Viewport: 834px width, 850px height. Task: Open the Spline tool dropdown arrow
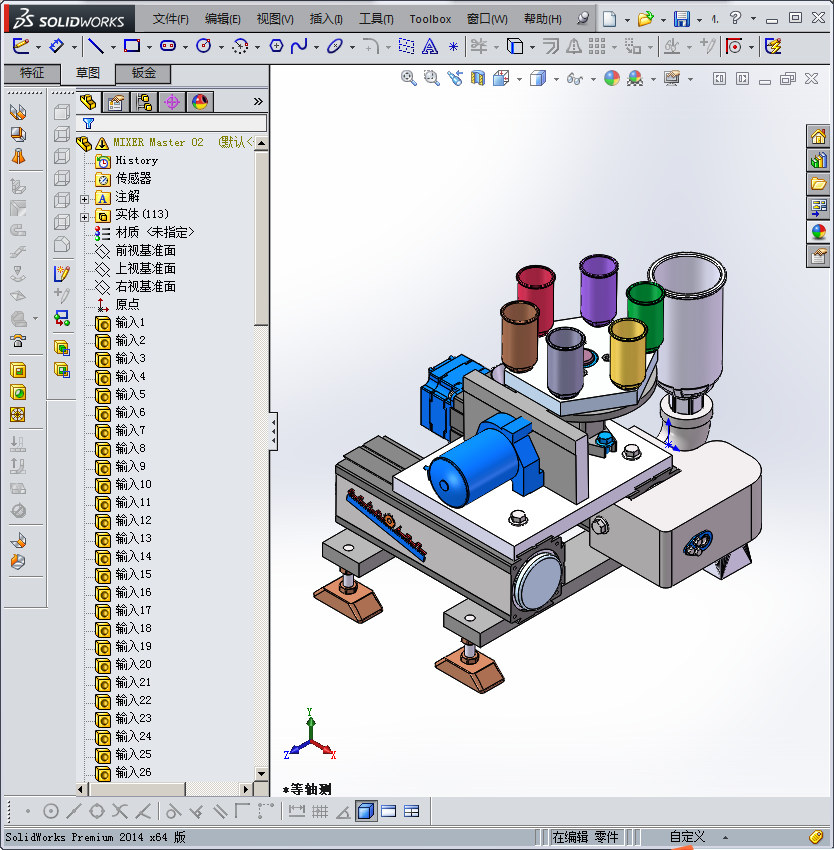click(316, 48)
